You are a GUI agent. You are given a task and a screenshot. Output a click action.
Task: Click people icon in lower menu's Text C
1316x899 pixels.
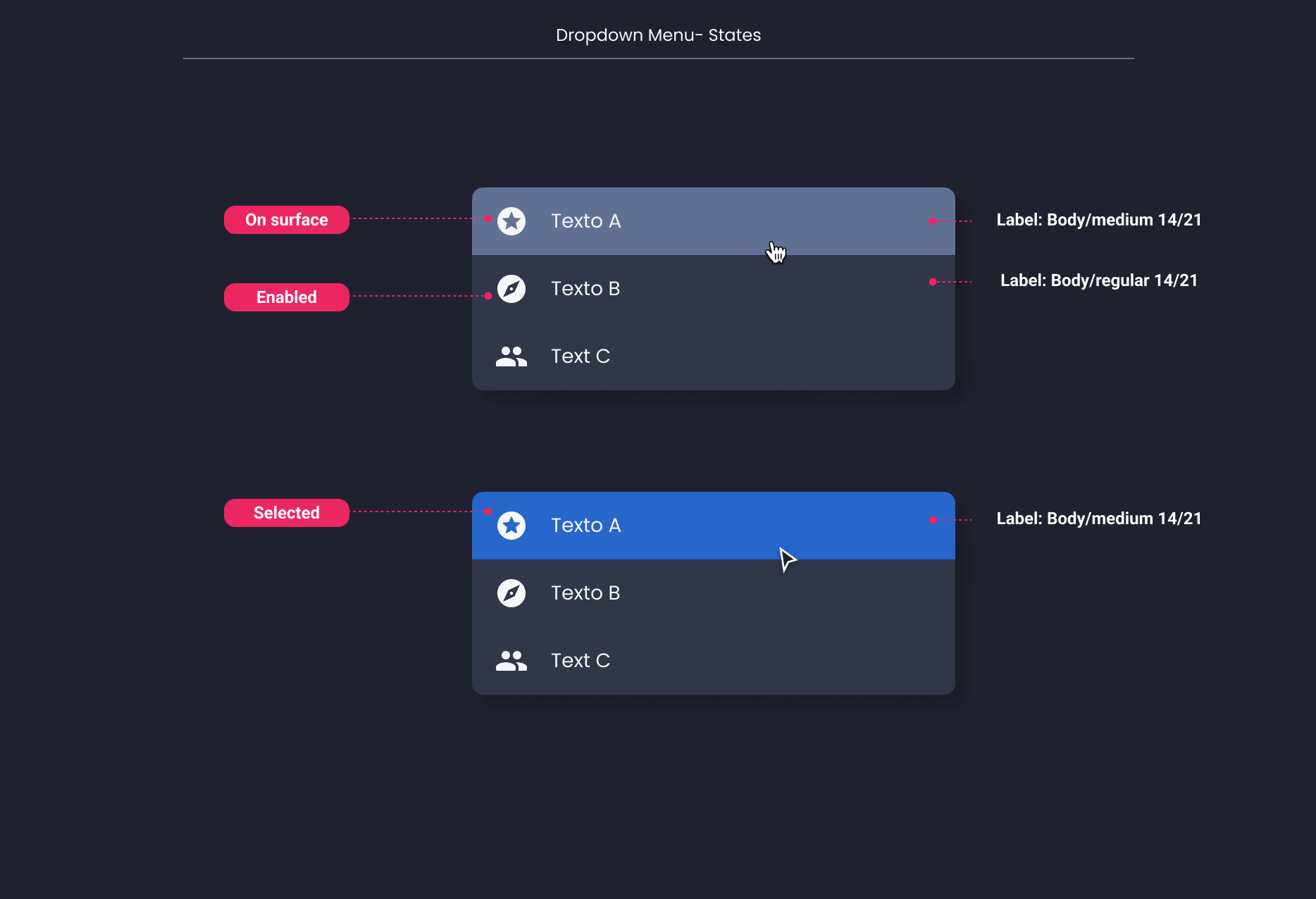click(x=511, y=661)
